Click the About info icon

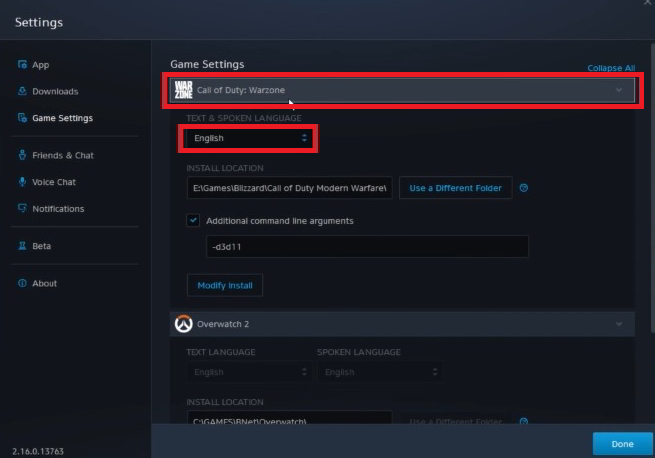click(x=22, y=283)
